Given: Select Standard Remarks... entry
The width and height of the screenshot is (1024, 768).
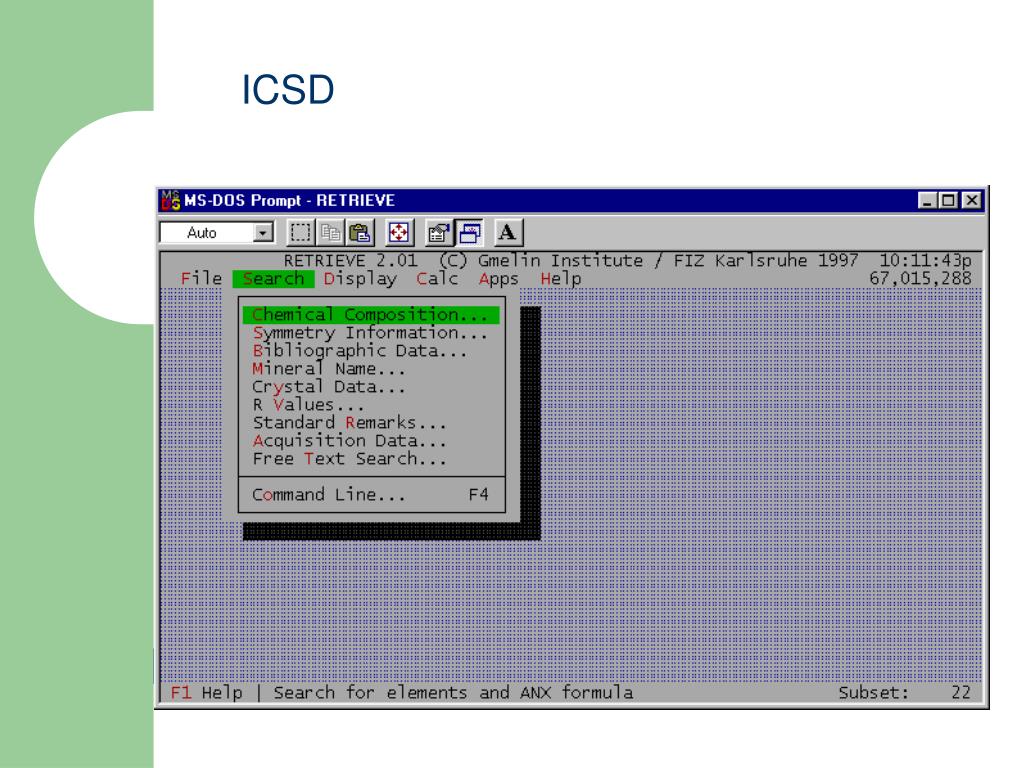Looking at the screenshot, I should pos(371,423).
